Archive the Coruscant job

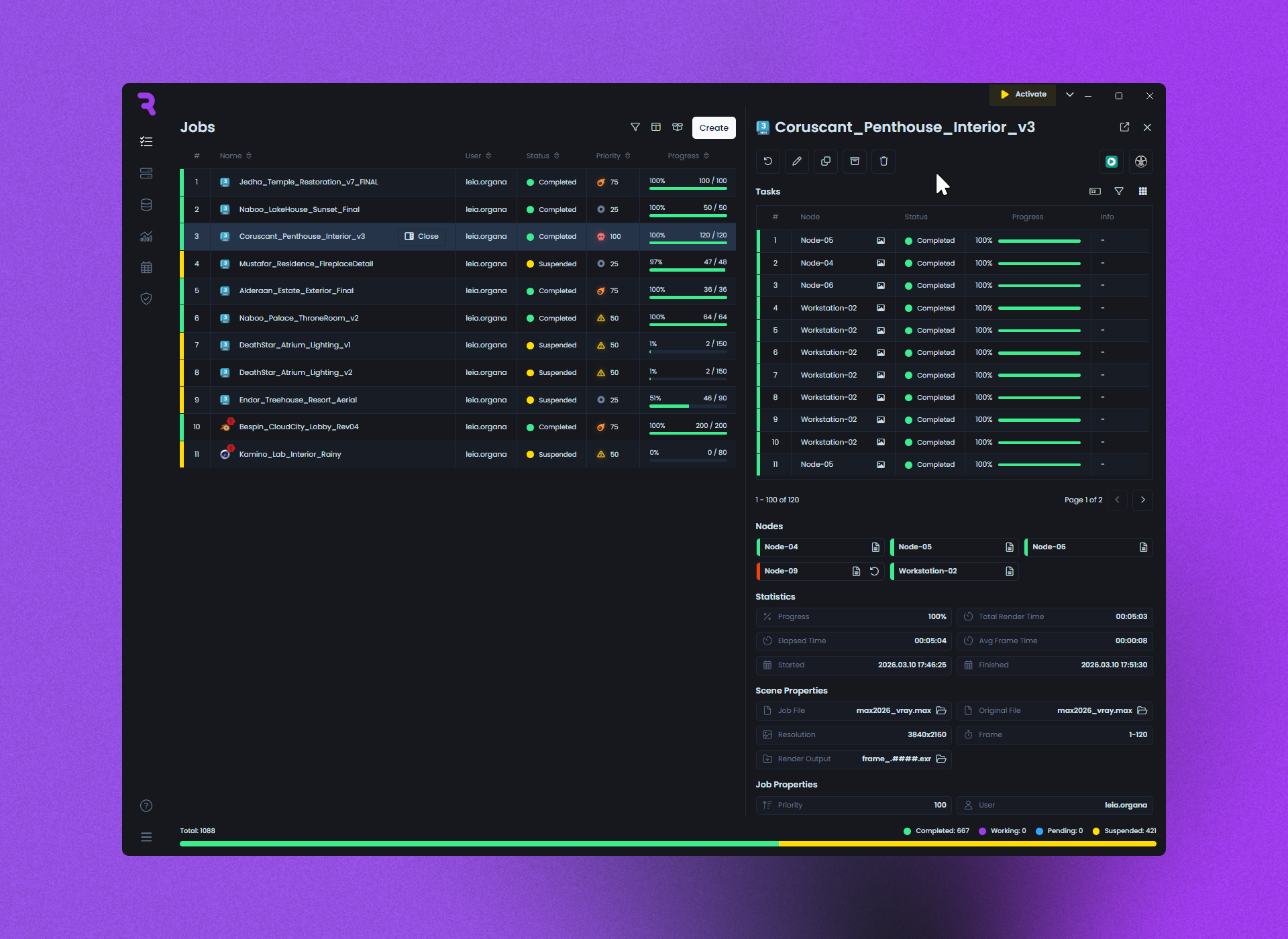(855, 161)
